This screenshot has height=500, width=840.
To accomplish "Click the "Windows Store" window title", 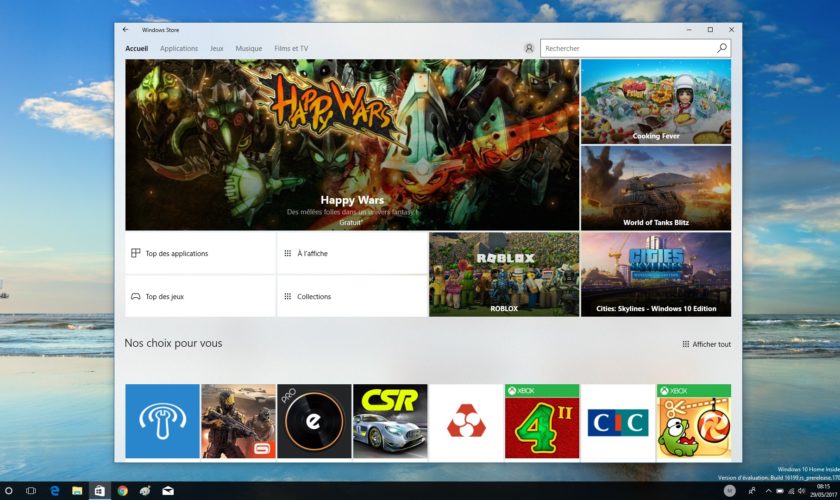I will point(160,30).
